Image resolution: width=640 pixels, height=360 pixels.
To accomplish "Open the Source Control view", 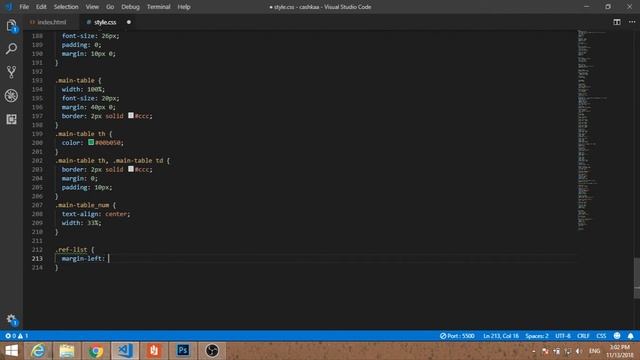I will tap(11, 72).
